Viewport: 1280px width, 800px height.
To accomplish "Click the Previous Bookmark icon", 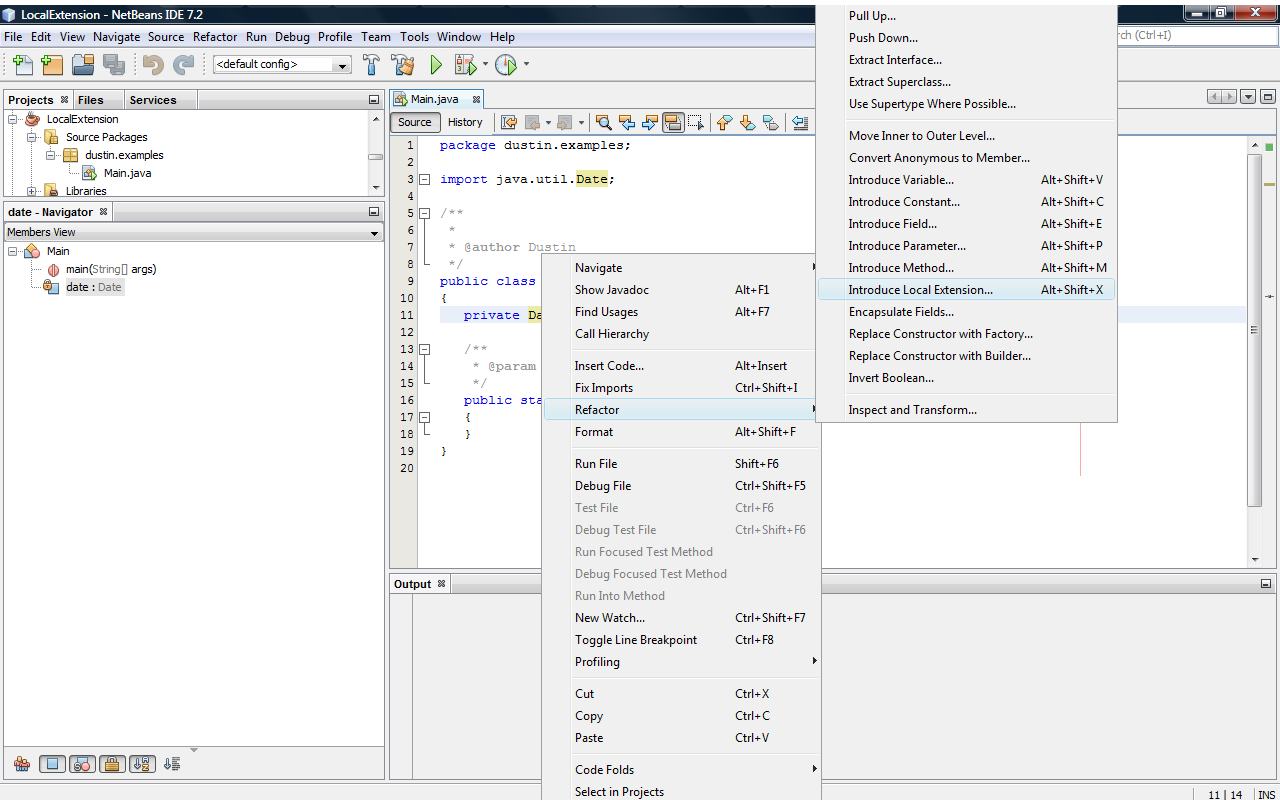I will 725,122.
